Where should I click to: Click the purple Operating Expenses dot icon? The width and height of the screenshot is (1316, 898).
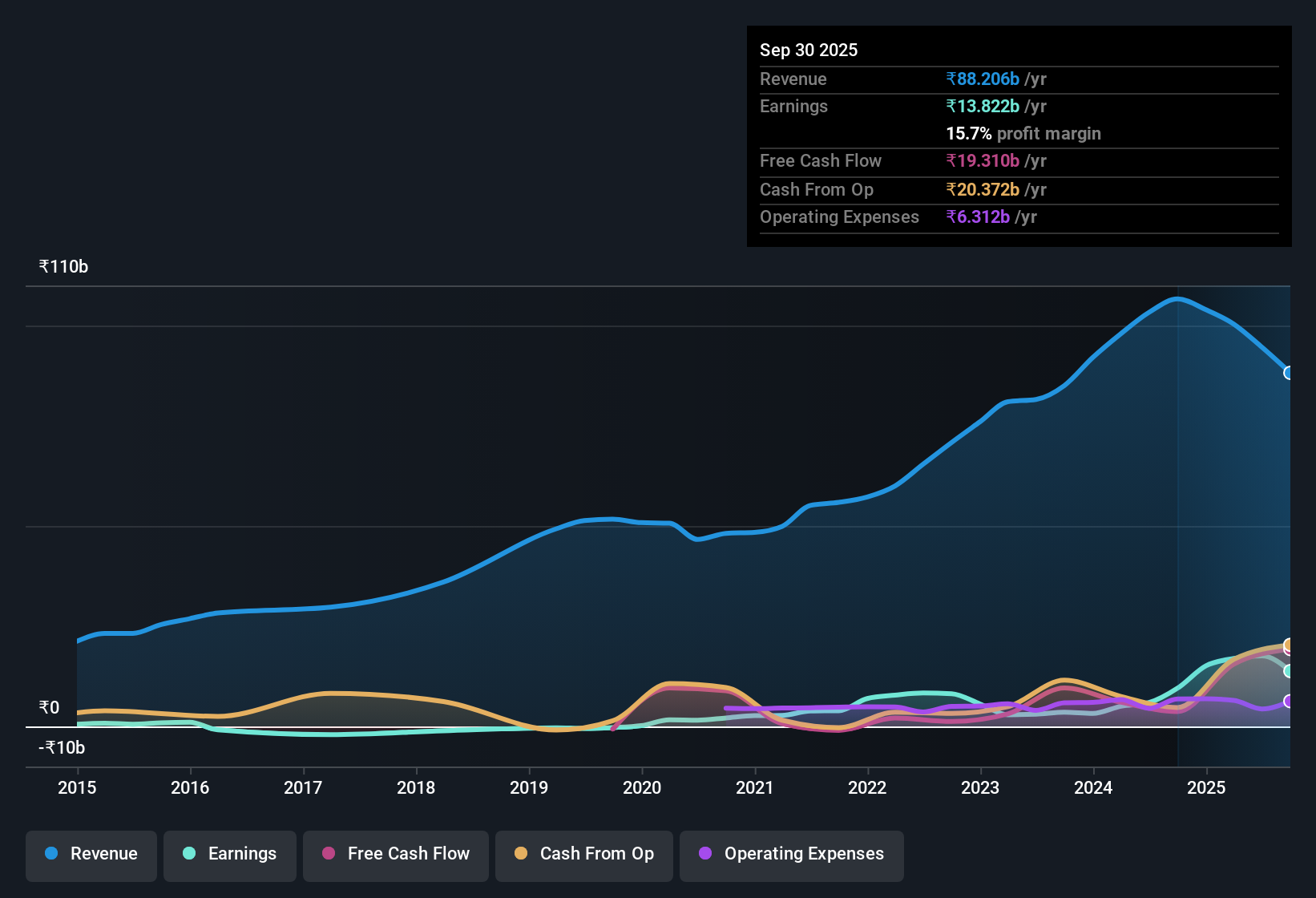point(704,854)
